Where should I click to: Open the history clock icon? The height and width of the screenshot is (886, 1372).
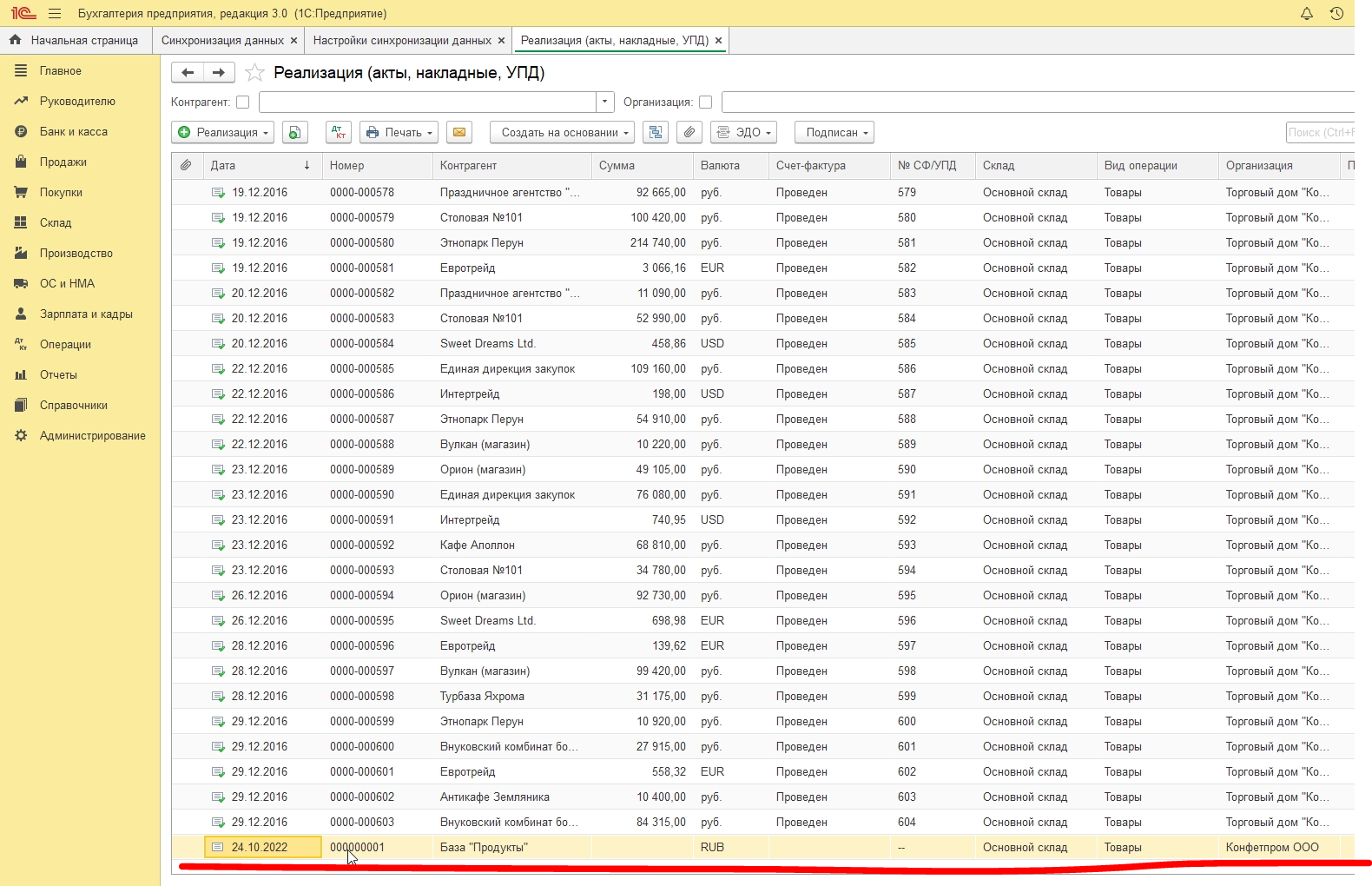(1336, 13)
